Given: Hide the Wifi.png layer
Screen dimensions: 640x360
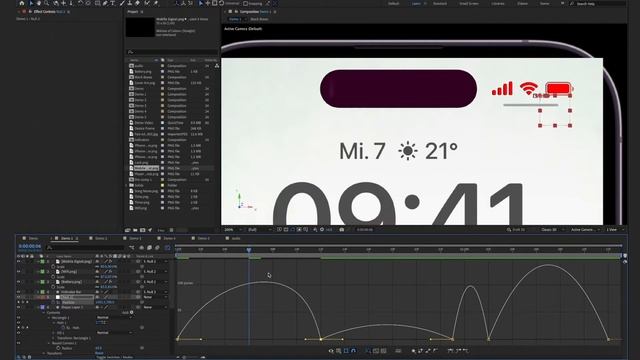Looking at the screenshot, I should (x=18, y=271).
